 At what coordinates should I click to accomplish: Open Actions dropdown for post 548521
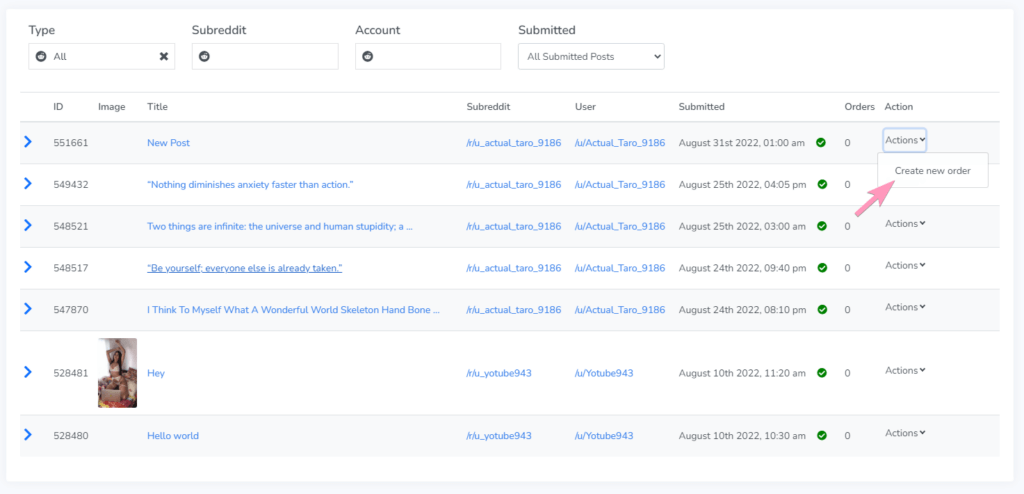click(905, 224)
